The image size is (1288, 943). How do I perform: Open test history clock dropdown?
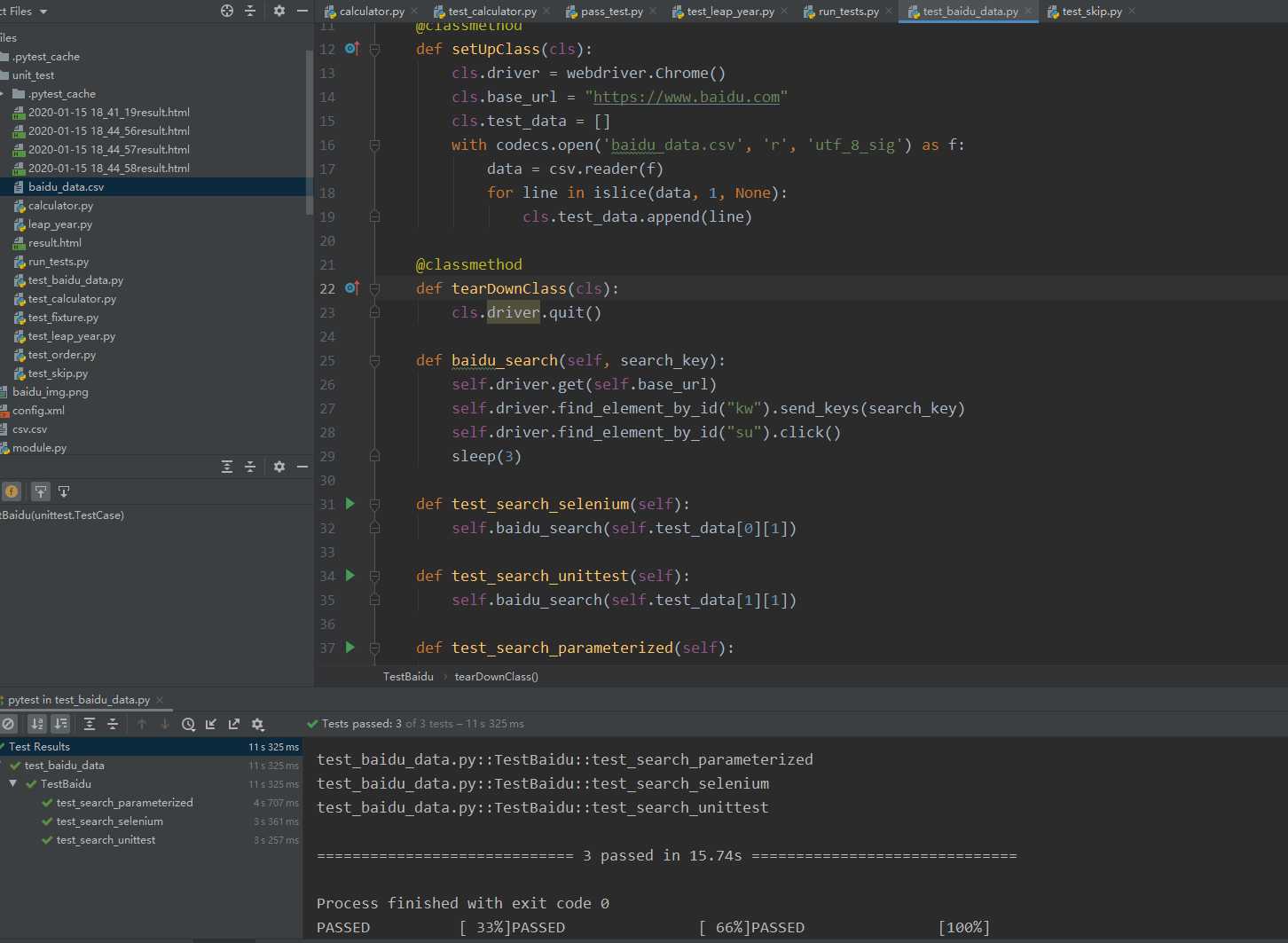[189, 724]
